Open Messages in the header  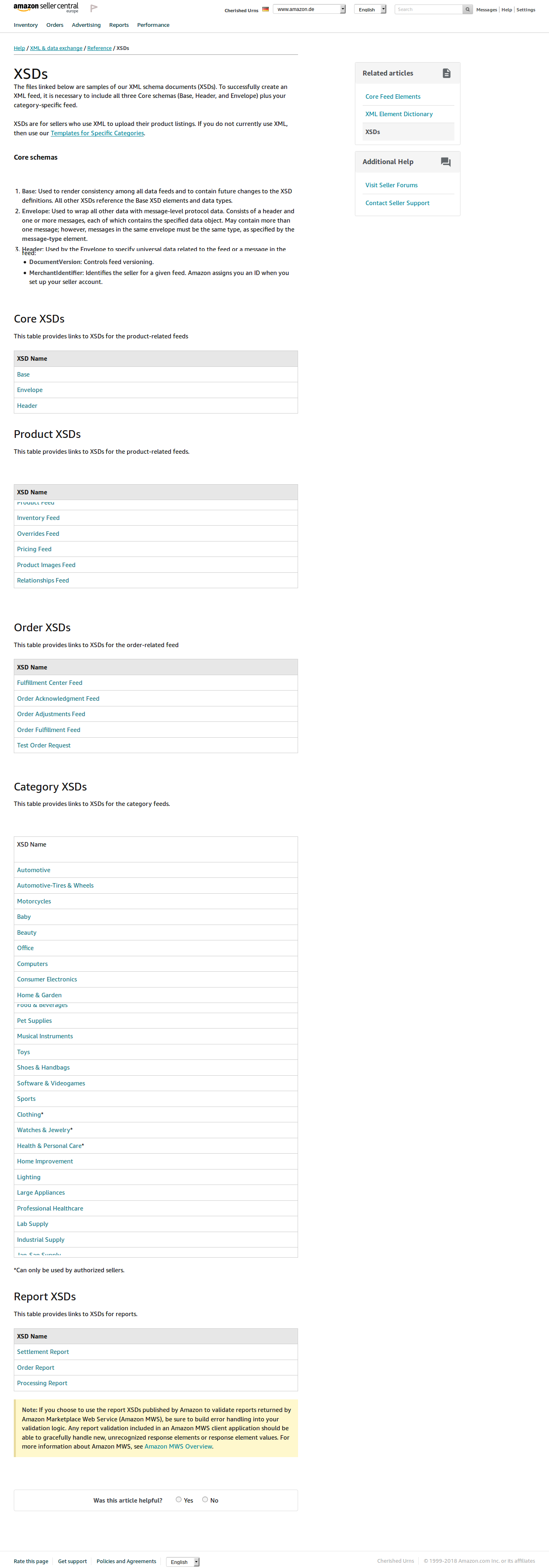point(486,10)
